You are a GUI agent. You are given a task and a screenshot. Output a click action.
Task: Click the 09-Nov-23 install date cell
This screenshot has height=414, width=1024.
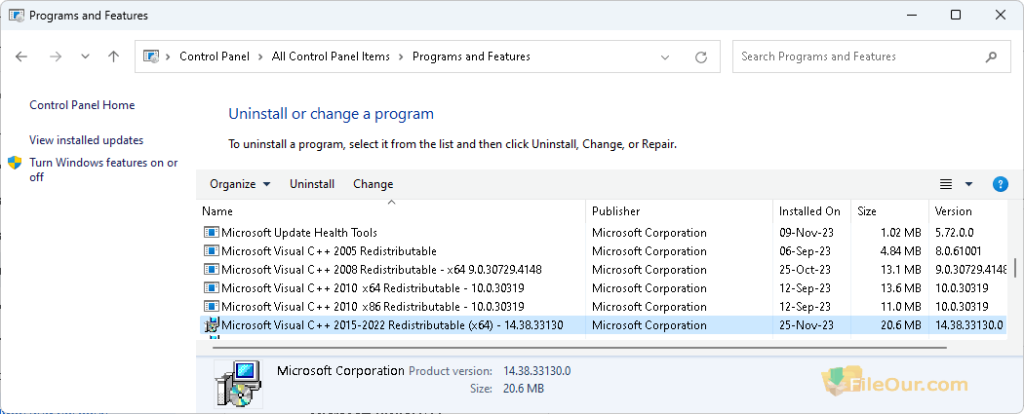point(806,232)
